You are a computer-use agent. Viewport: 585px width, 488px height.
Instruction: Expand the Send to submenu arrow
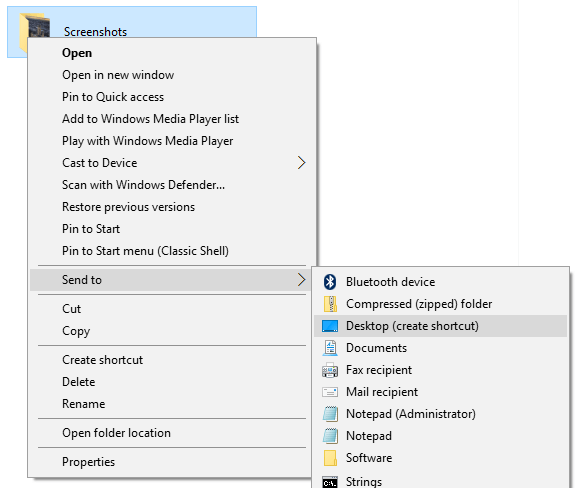301,279
